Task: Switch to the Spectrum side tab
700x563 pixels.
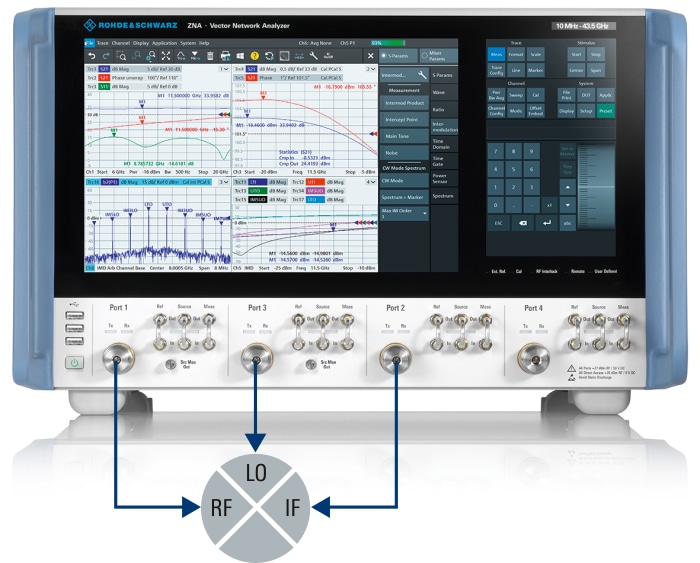Action: [x=445, y=196]
